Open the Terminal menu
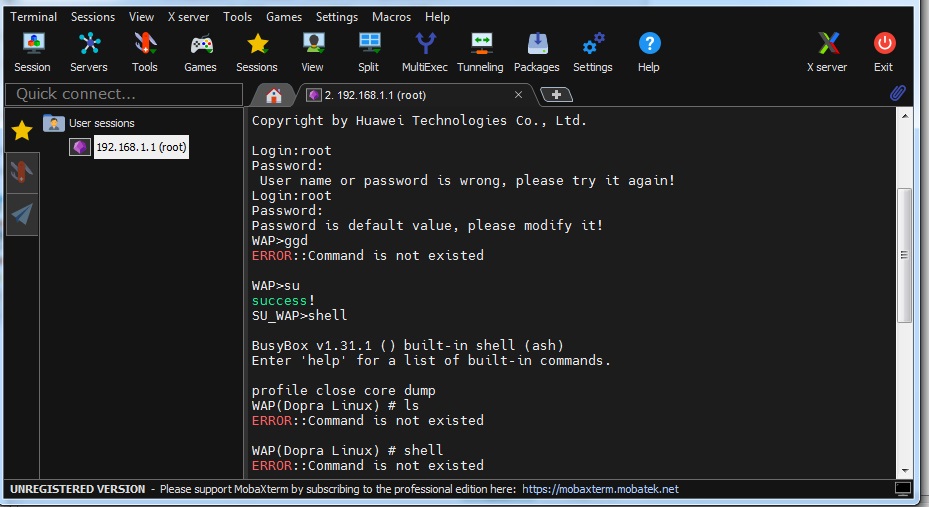 34,17
